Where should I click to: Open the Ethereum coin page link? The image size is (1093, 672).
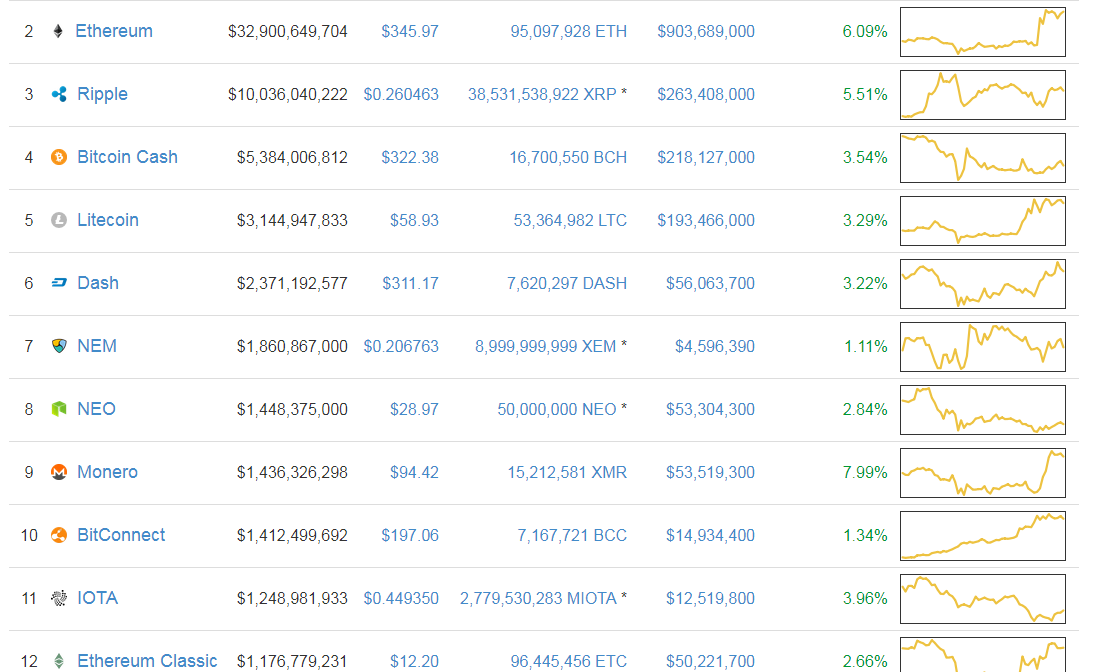pos(114,31)
